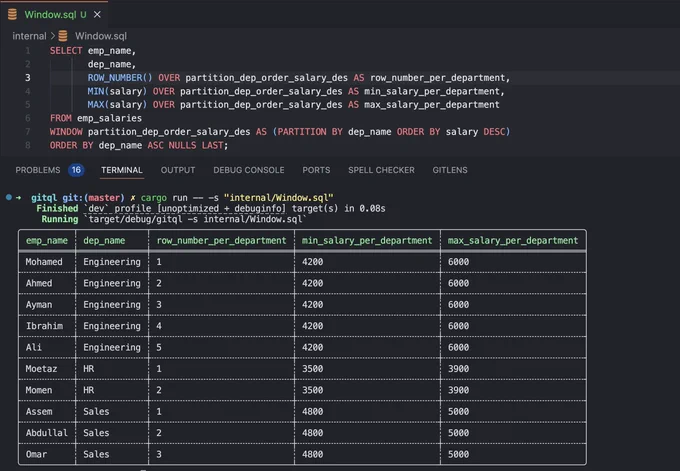
Task: Click 'emp_salaries' table name on line 6
Action: [x=109, y=118]
